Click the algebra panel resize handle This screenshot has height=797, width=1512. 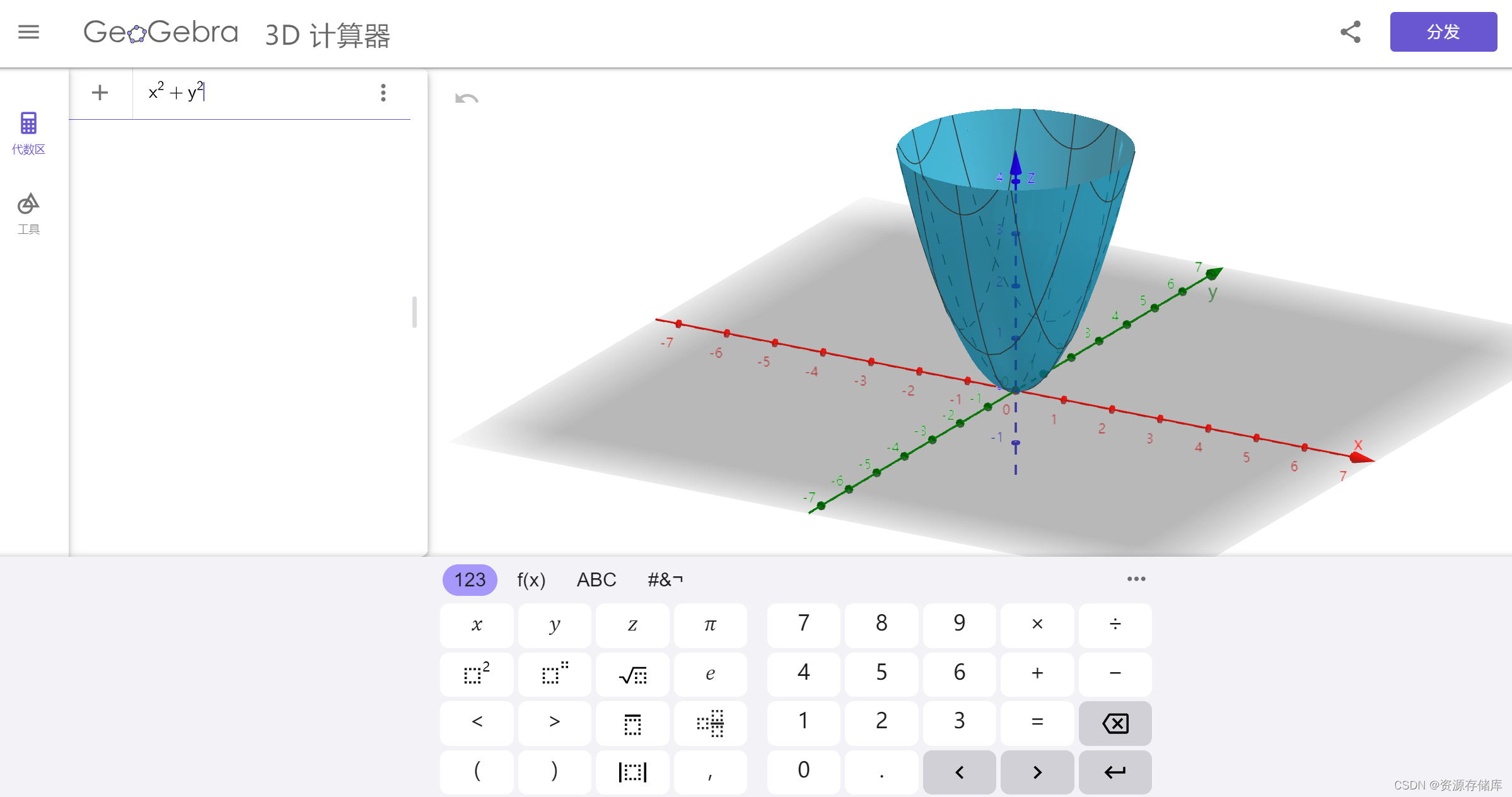pyautogui.click(x=414, y=312)
